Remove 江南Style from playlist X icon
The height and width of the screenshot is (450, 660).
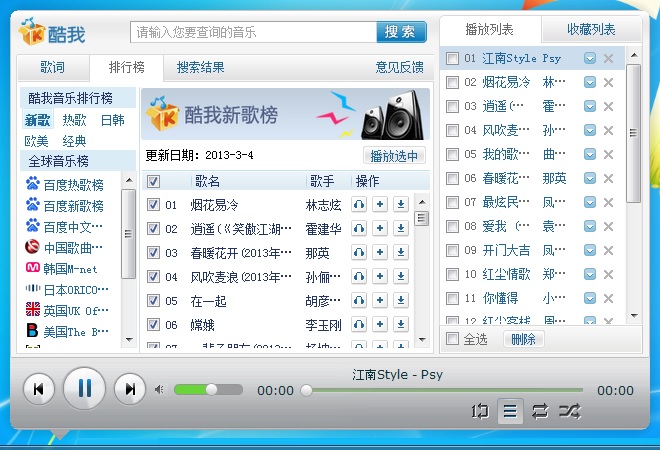click(608, 58)
